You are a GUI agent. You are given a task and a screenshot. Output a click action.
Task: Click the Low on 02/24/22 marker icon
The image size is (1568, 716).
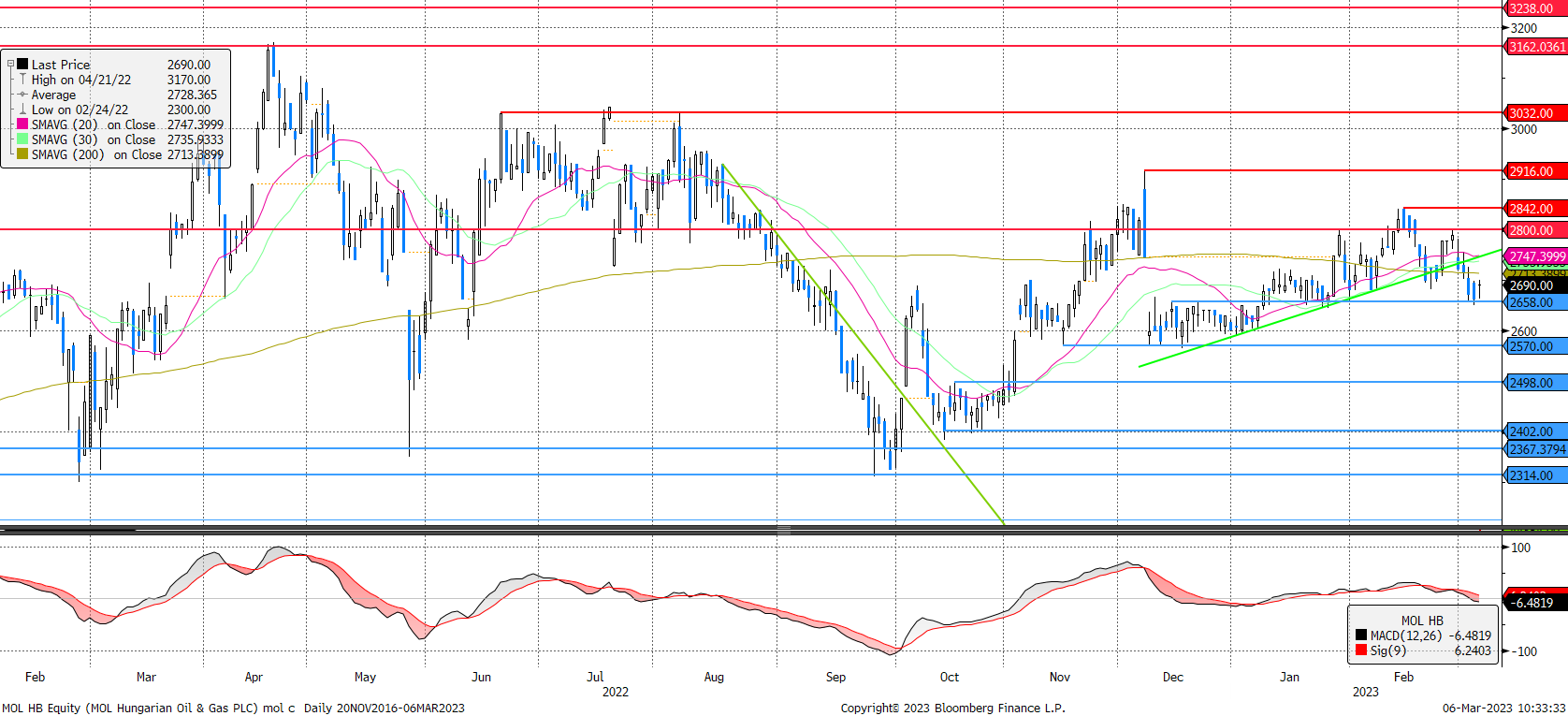click(22, 110)
